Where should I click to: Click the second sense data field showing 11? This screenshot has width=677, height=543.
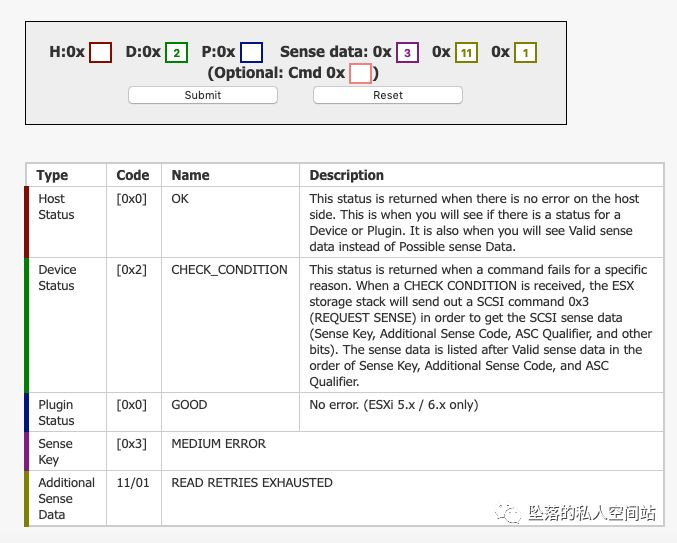(x=466, y=52)
